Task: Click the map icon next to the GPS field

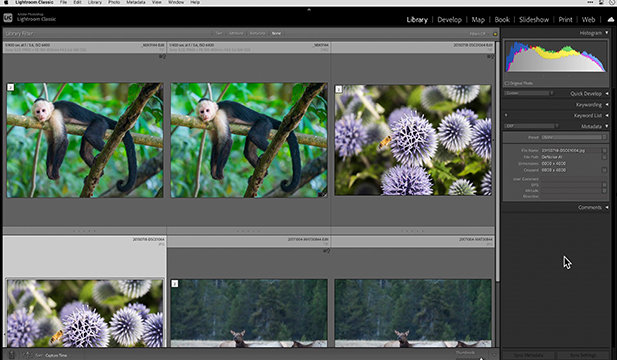Action: pos(604,185)
